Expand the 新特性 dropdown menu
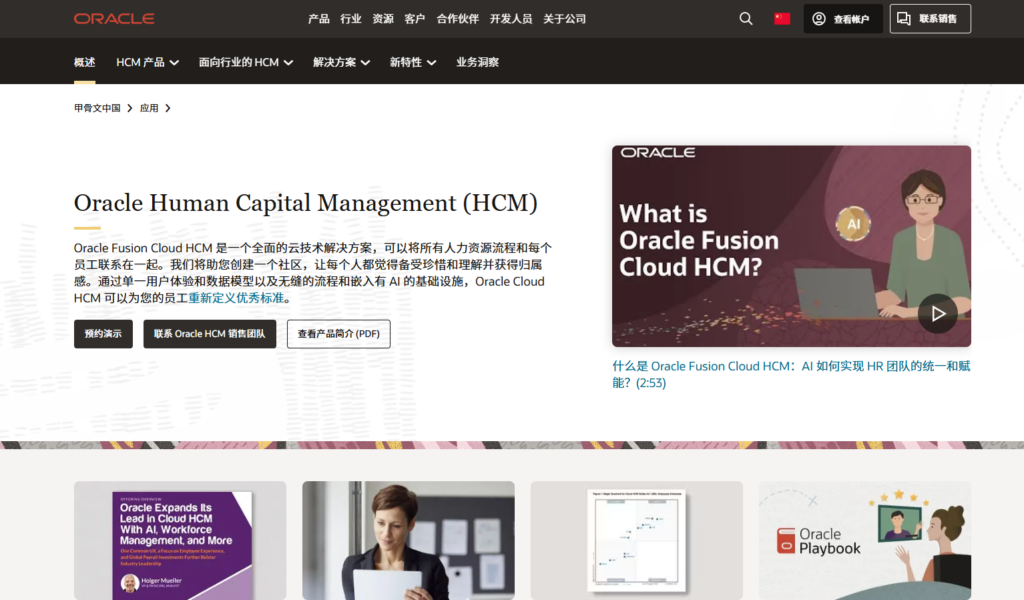Image resolution: width=1024 pixels, height=600 pixels. [x=412, y=62]
